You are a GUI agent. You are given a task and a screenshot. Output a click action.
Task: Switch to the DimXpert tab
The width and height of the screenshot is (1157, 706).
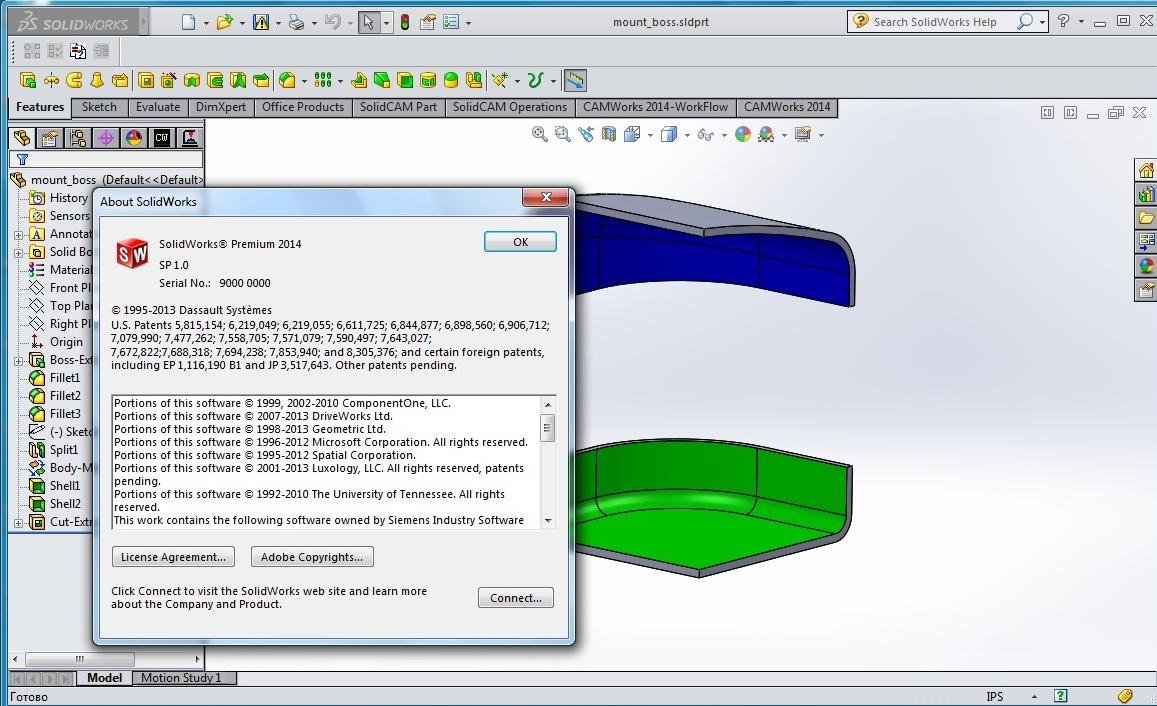[x=221, y=107]
